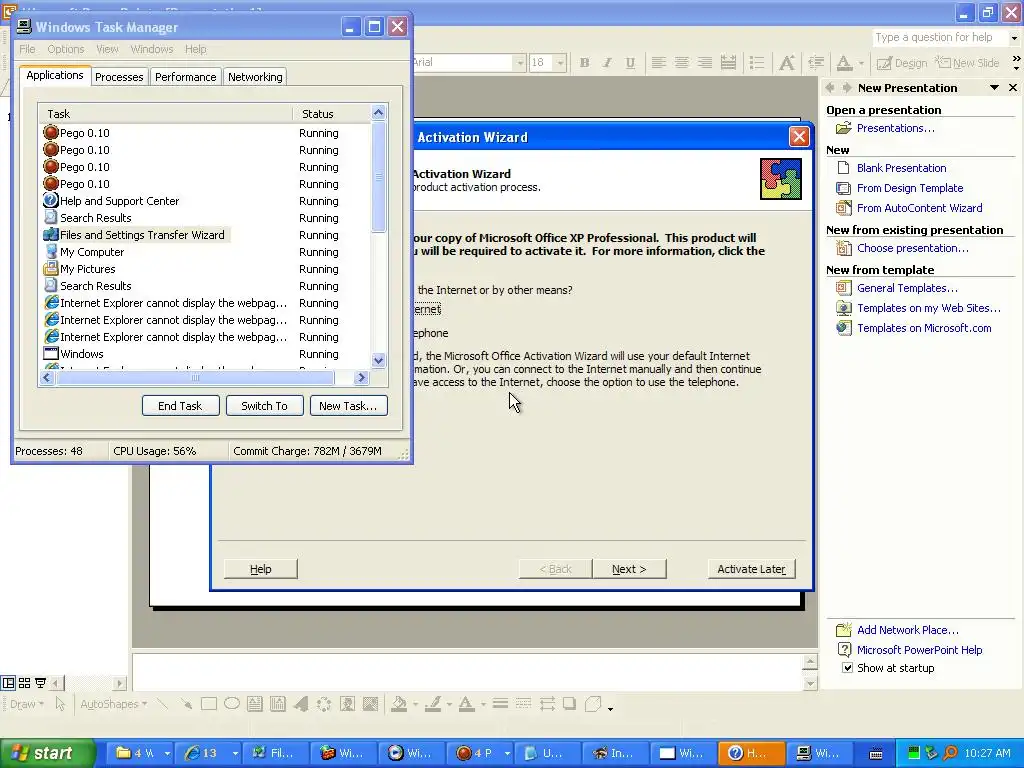Click the Windows Start button
The image size is (1024, 768).
(47, 753)
